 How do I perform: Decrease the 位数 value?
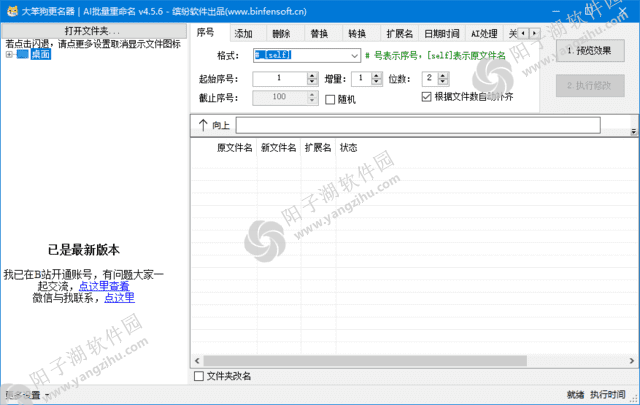tap(443, 82)
